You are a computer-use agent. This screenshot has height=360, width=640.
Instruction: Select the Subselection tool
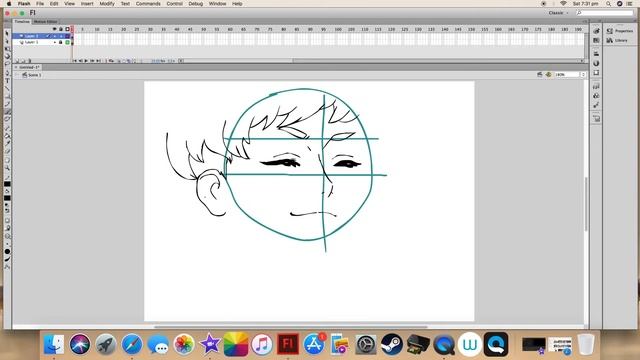tap(7, 41)
